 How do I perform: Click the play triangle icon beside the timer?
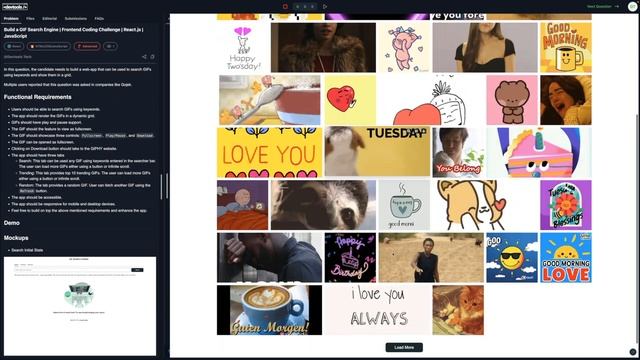click(325, 7)
